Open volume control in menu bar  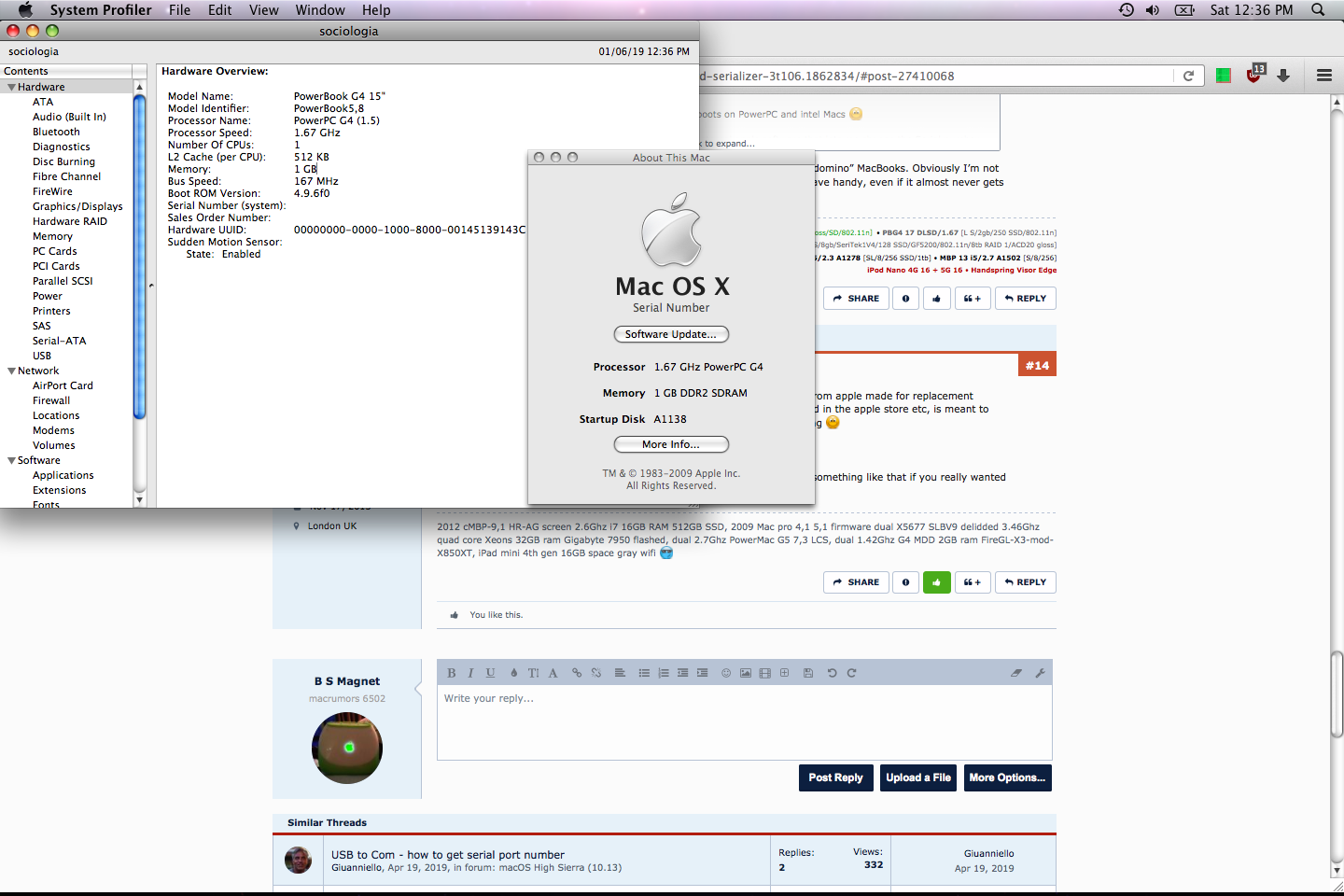1153,10
